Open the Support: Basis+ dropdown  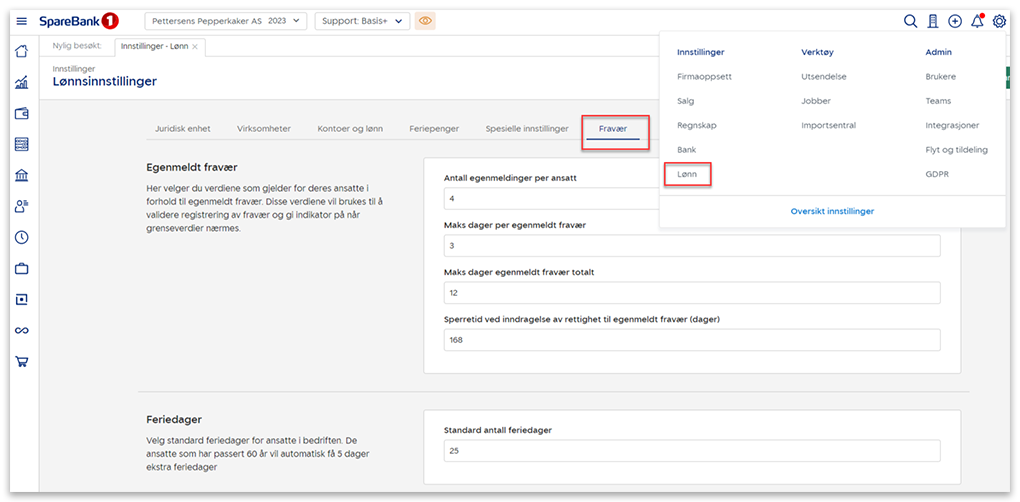click(x=362, y=21)
